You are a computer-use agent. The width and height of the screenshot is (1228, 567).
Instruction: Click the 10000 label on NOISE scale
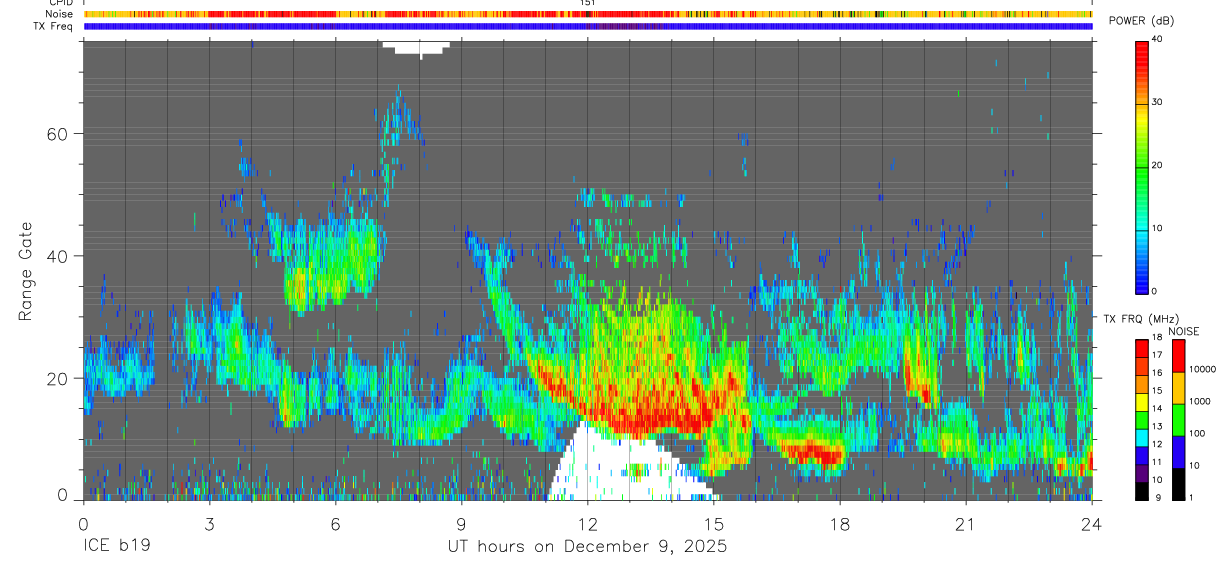pos(1204,369)
